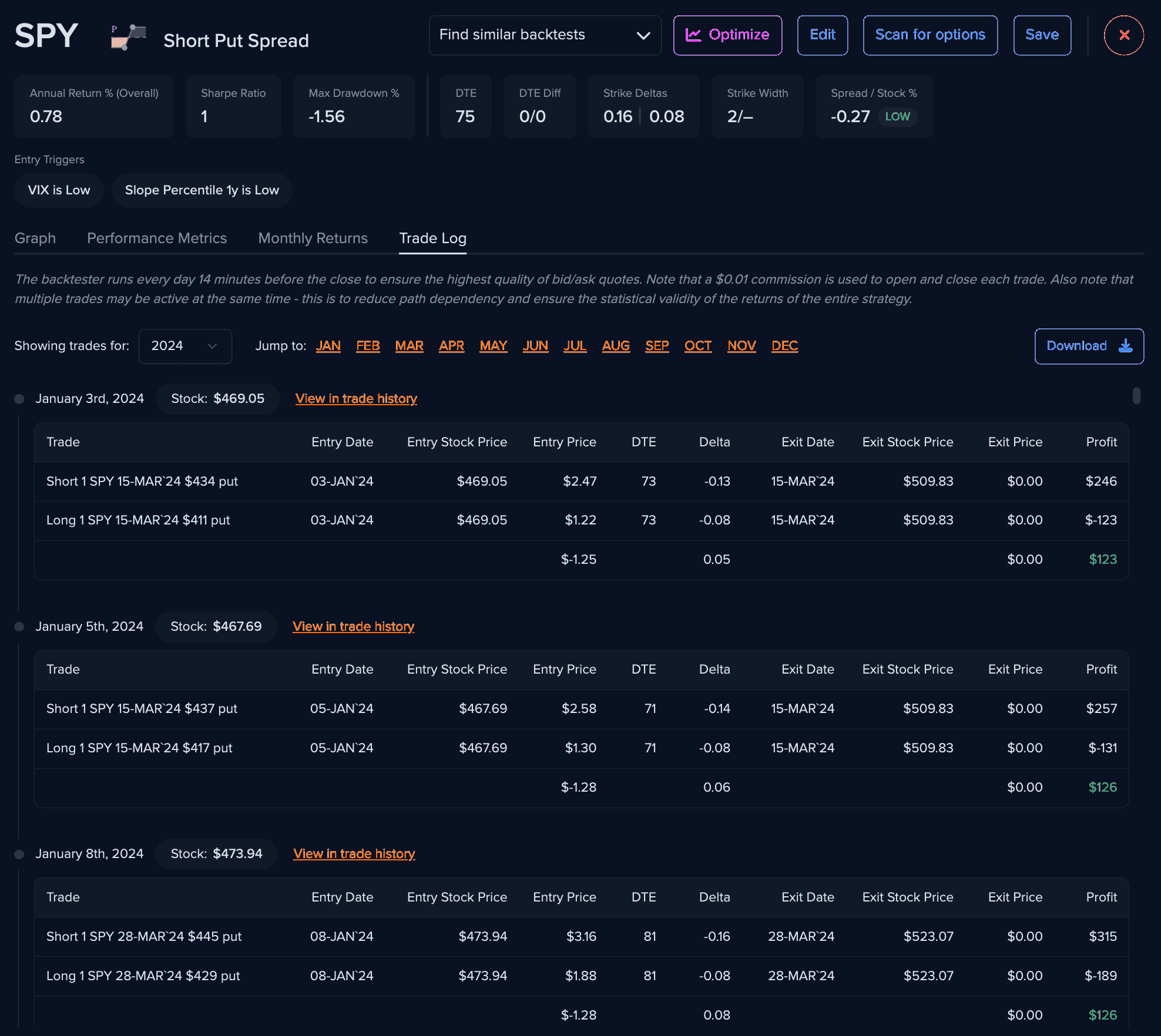Click 'Long 1 SPY 15-MAR`24 $411 put' row
This screenshot has width=1161, height=1036.
click(x=581, y=520)
